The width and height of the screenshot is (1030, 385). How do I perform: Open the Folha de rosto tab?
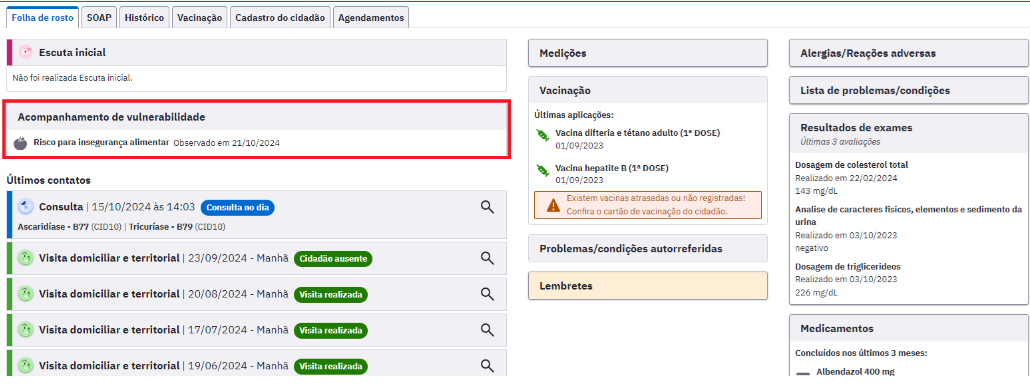click(x=43, y=18)
